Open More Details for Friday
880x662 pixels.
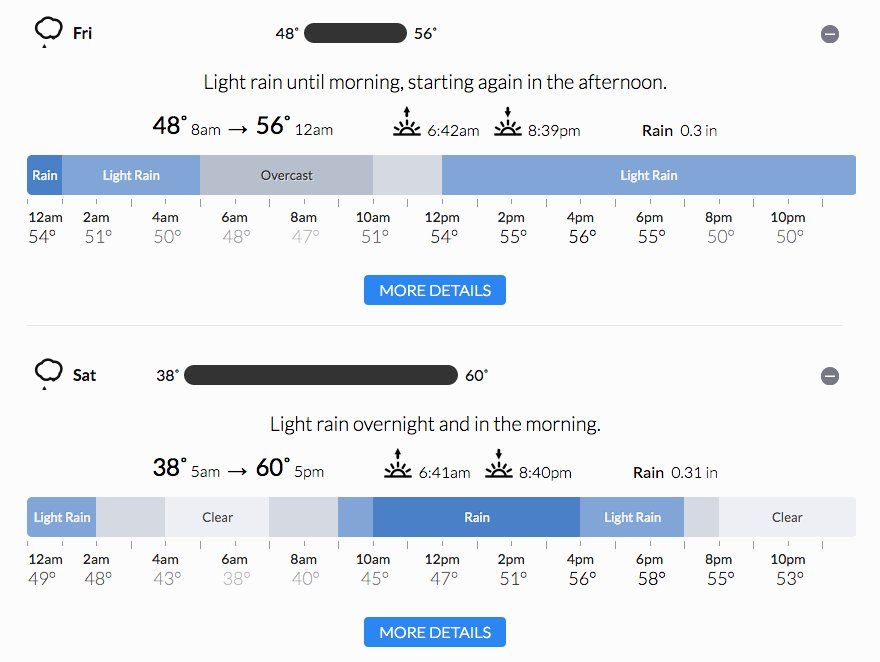pos(435,290)
